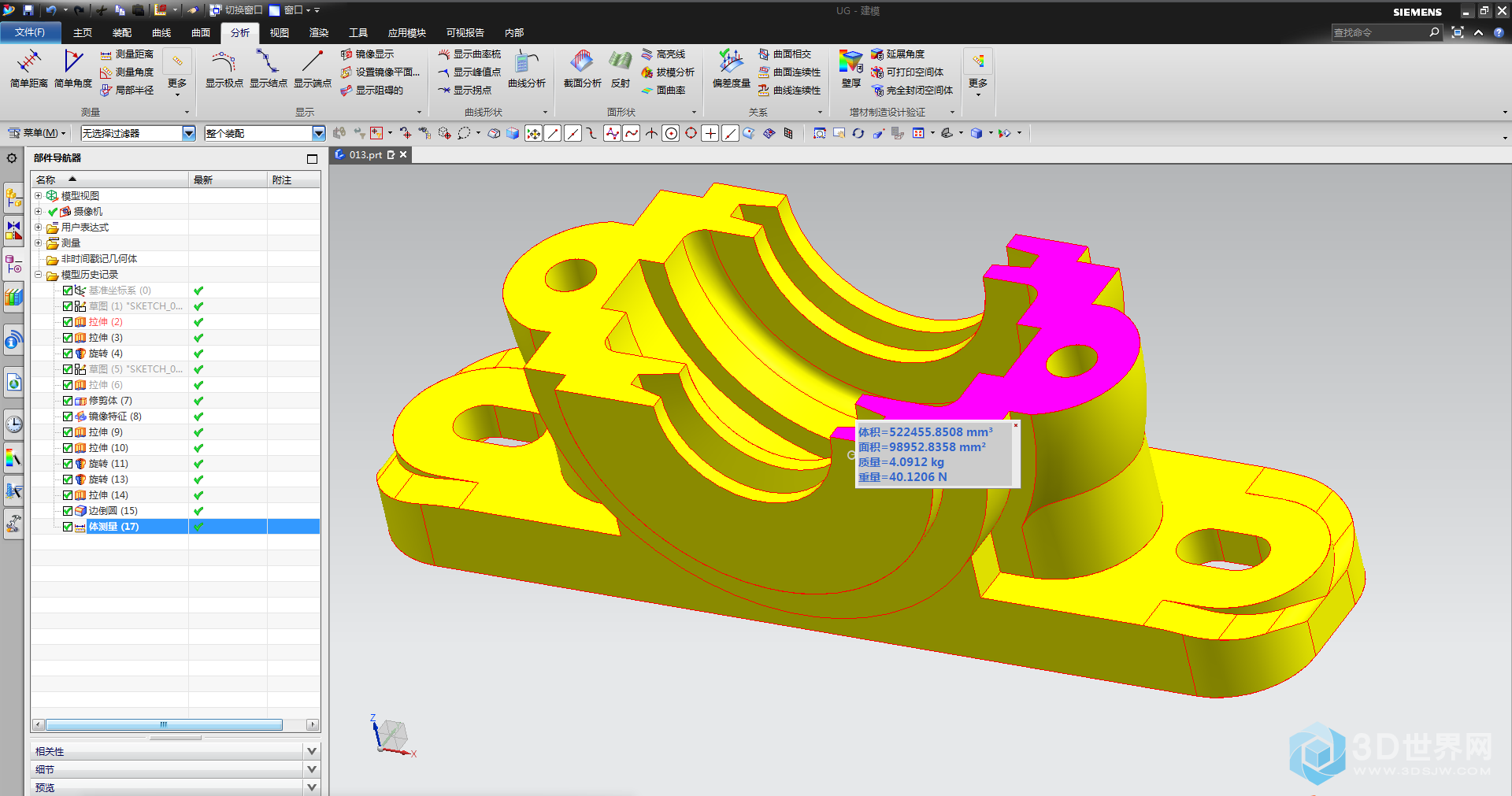Uncheck the 拉伸 (2) feature checkbox
The width and height of the screenshot is (1512, 796).
pos(68,322)
